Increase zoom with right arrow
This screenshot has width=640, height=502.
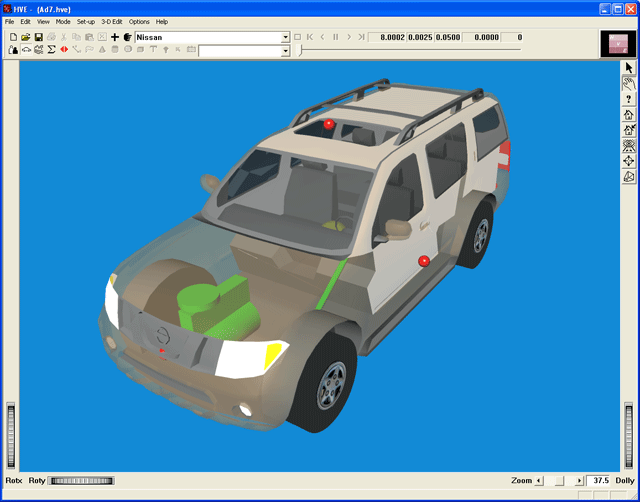(579, 481)
